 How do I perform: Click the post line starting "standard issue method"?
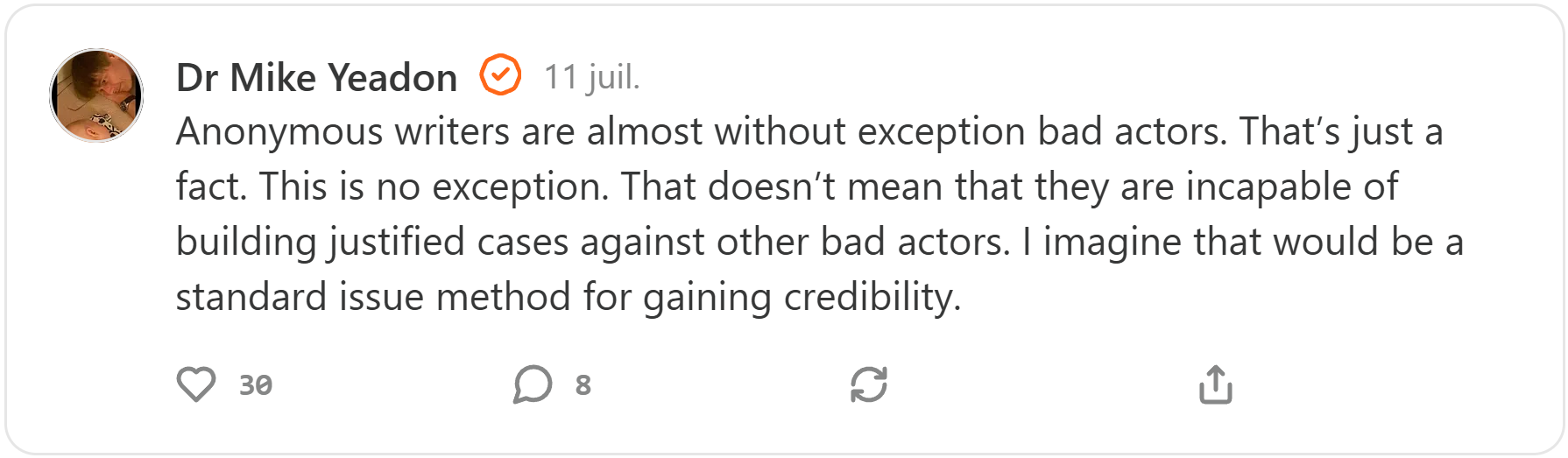(568, 298)
